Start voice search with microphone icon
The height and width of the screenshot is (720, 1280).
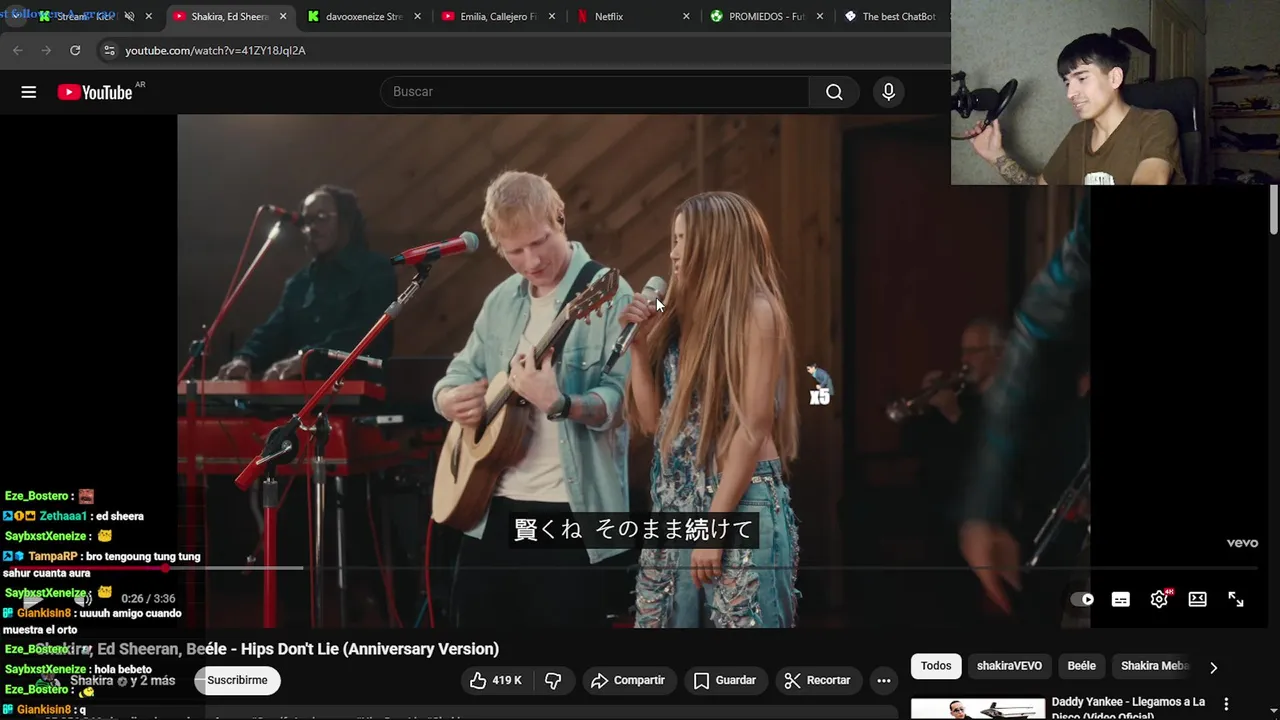click(888, 92)
